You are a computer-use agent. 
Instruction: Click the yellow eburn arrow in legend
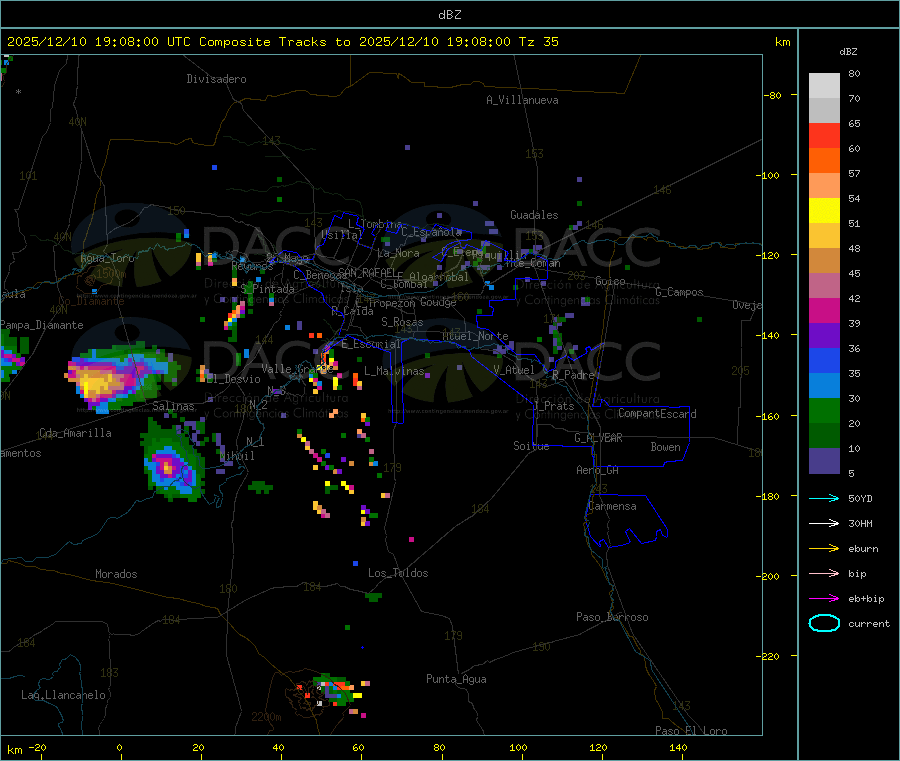(824, 548)
